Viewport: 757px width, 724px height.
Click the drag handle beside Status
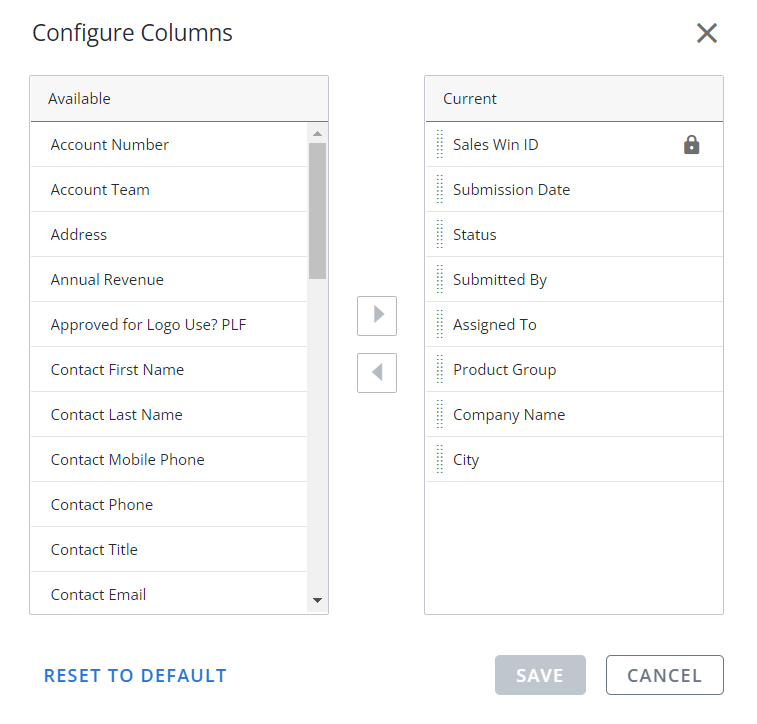pyautogui.click(x=439, y=234)
